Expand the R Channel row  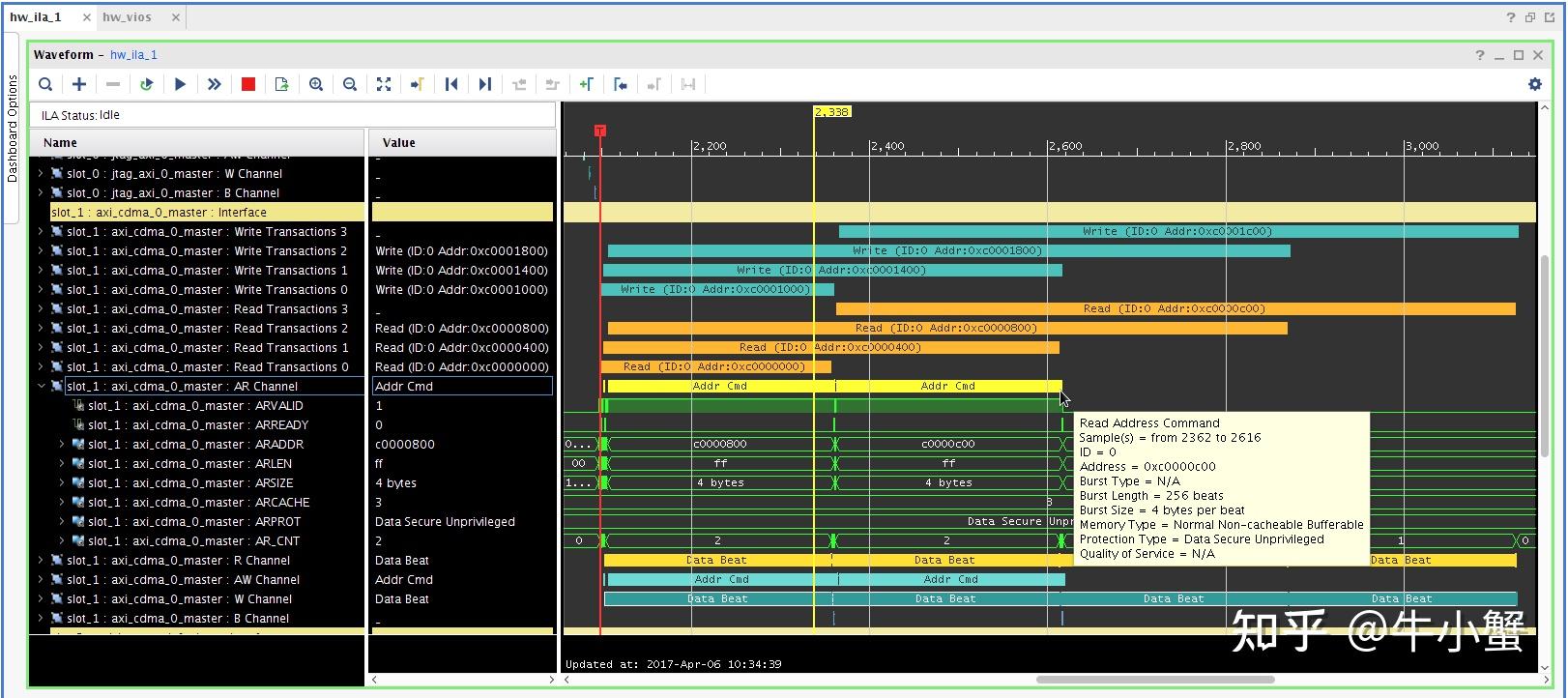pos(41,561)
